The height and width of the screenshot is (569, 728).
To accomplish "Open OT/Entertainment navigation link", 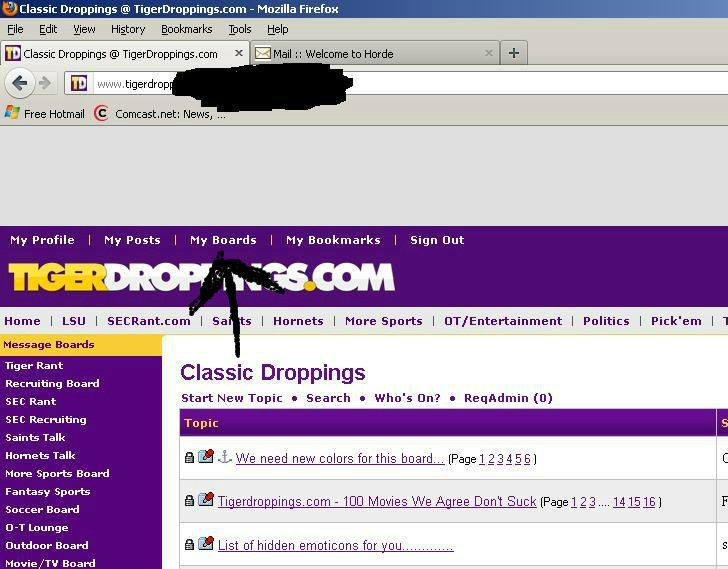I will pyautogui.click(x=503, y=321).
